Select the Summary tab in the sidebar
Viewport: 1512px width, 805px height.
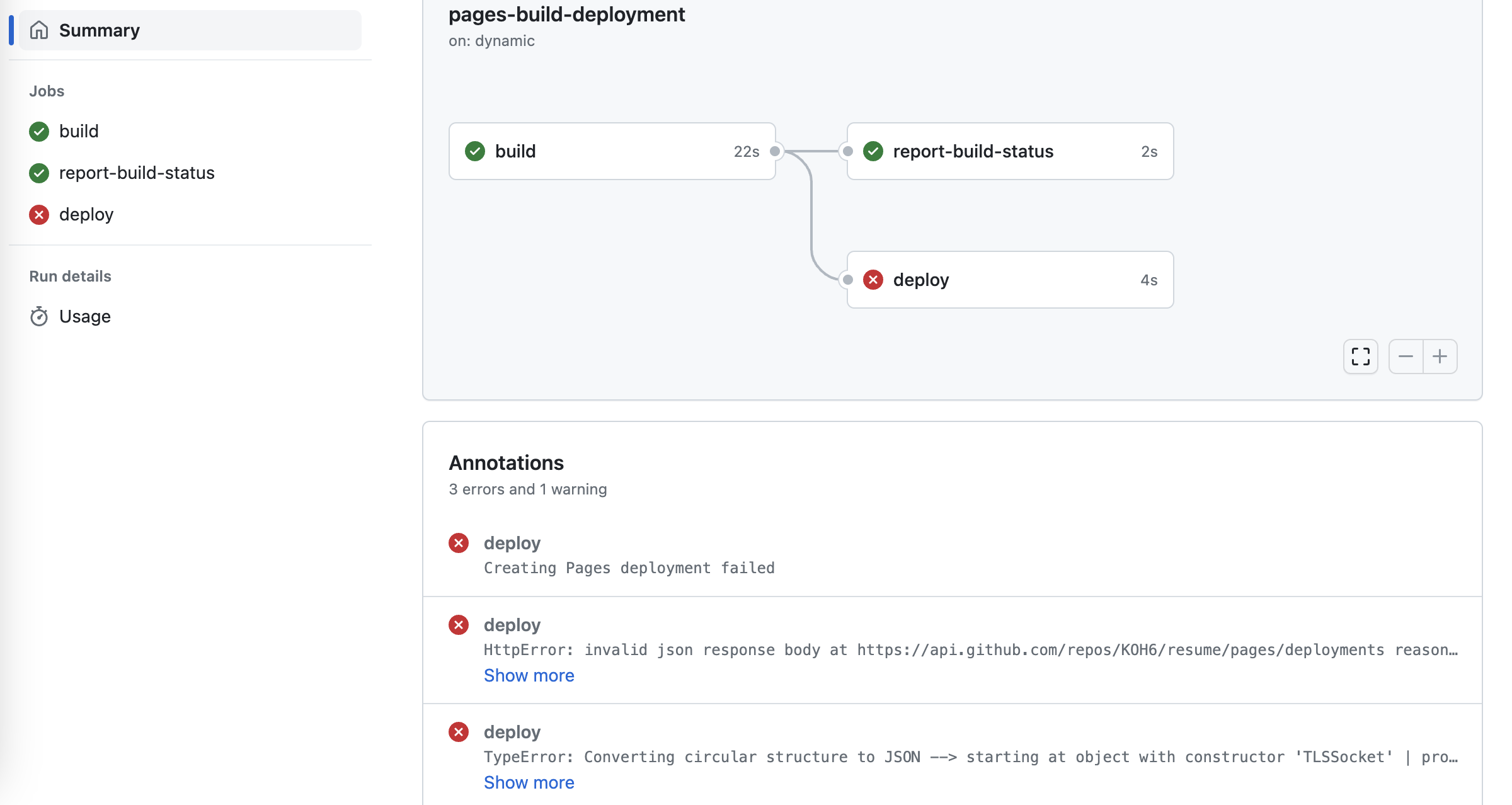coord(99,30)
